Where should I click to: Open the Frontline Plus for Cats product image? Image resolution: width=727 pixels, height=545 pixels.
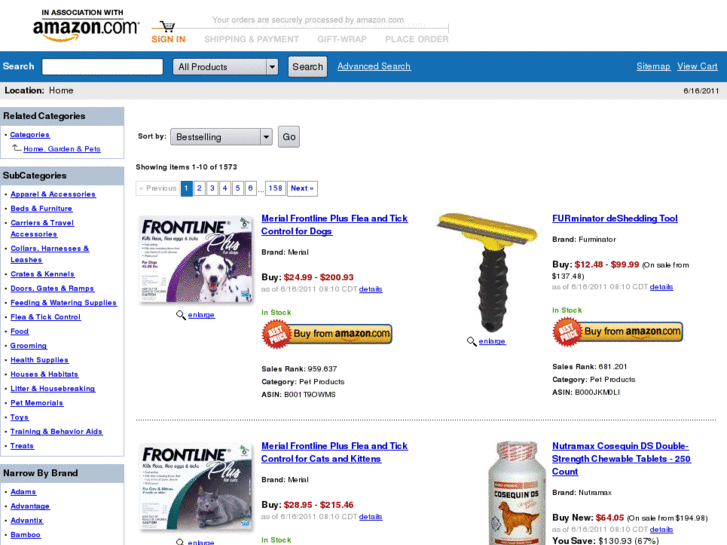coord(196,487)
